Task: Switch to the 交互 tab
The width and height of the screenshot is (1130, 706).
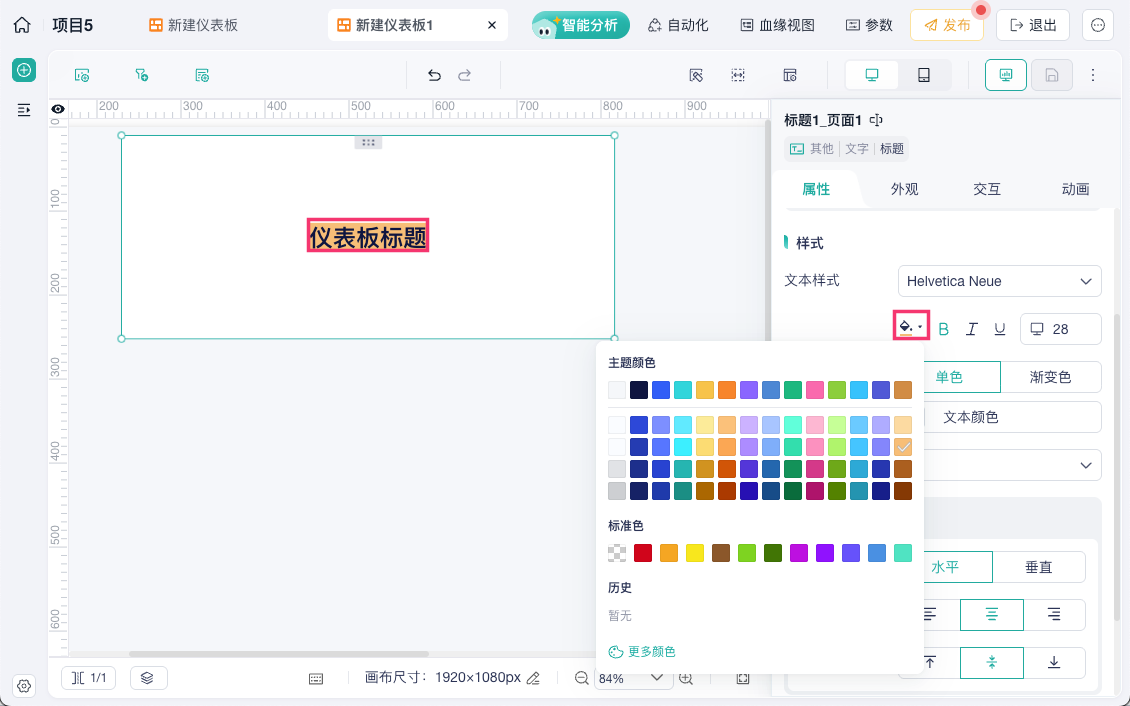Action: point(987,189)
